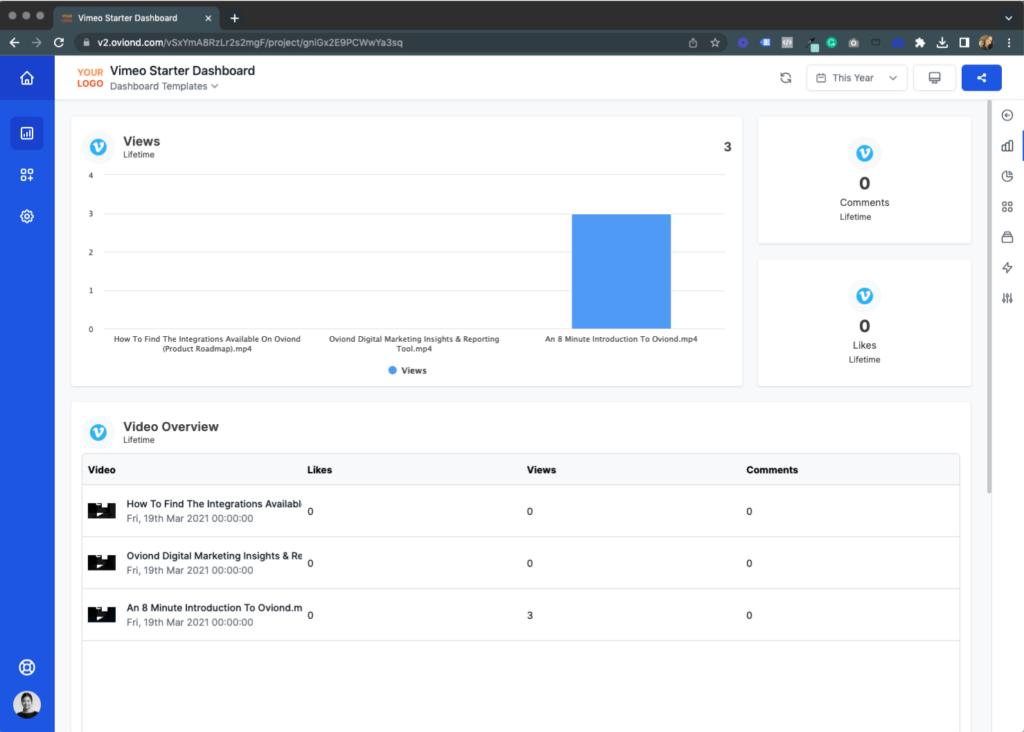Select Oviond Digital Marketing Insights row title
This screenshot has width=1024, height=732.
click(214, 556)
